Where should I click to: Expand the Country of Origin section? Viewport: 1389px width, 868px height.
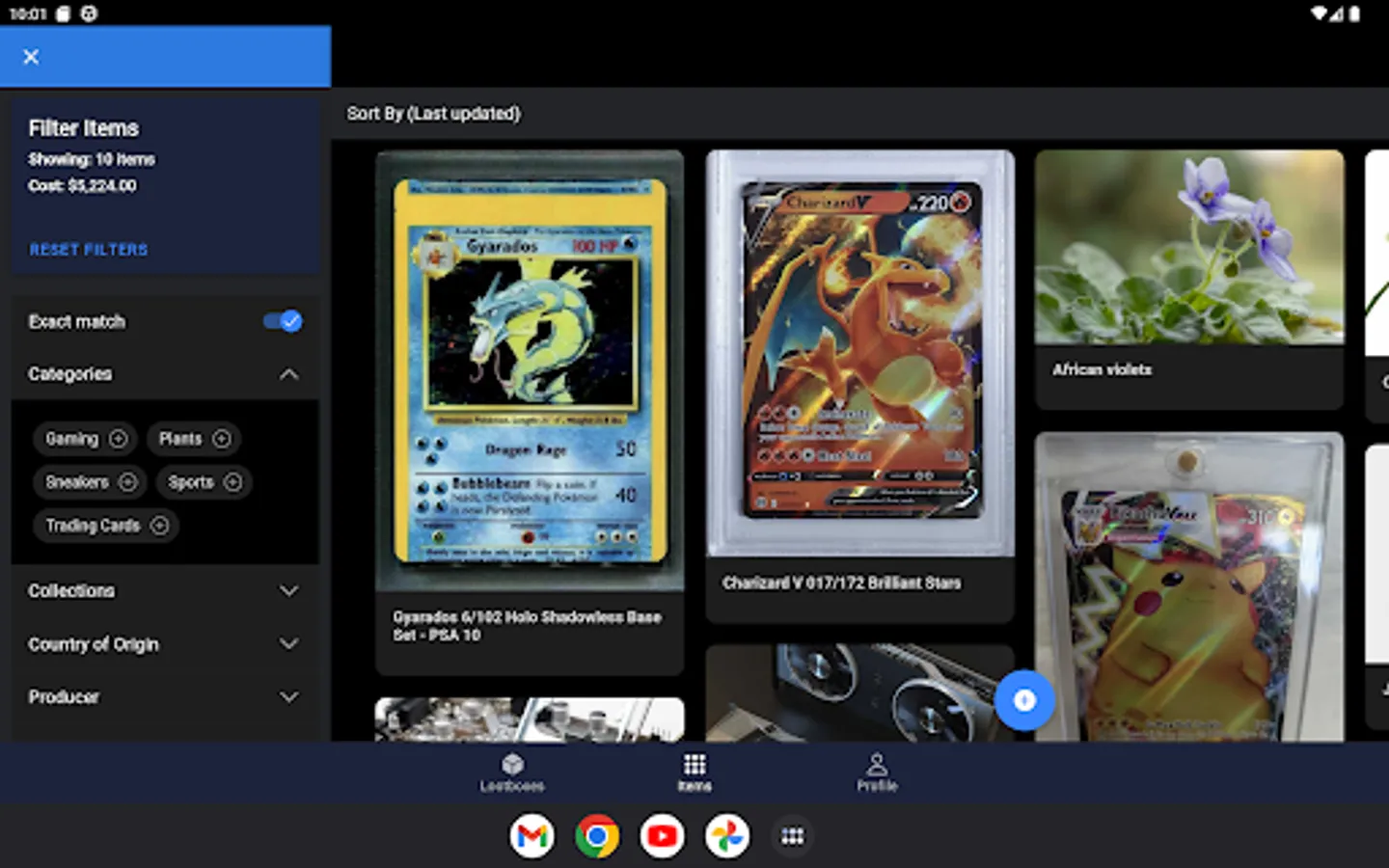pos(164,644)
